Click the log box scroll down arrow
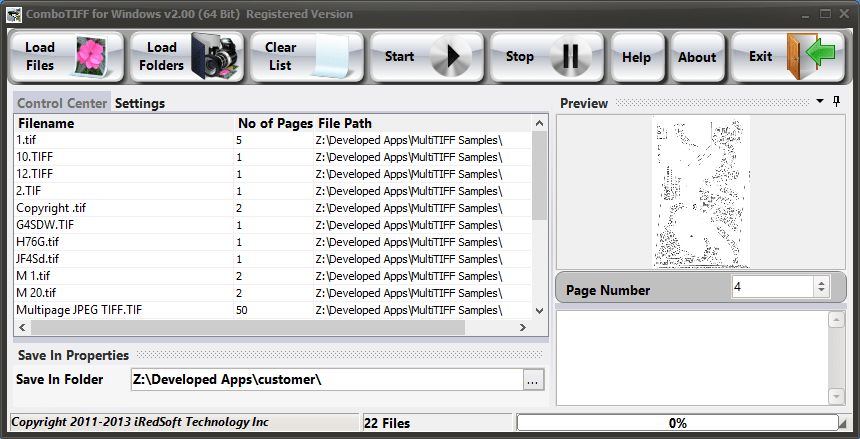860x439 pixels. pyautogui.click(x=836, y=396)
